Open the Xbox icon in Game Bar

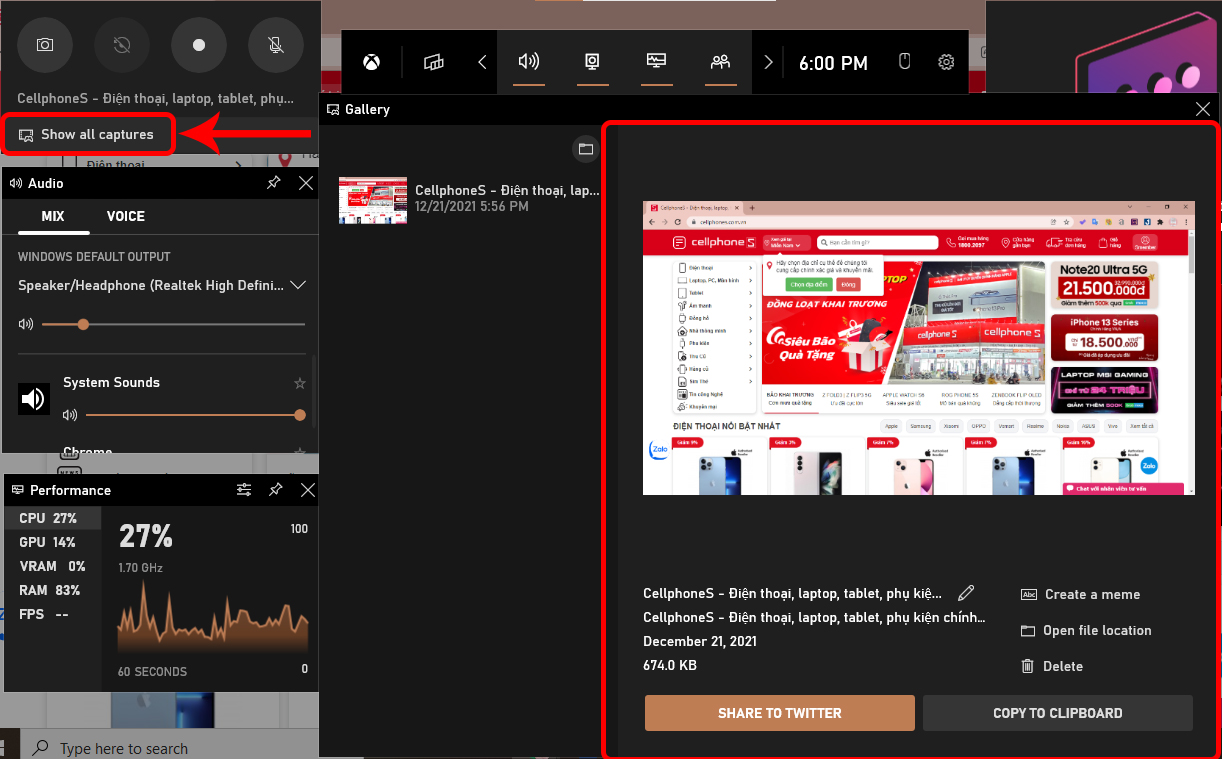[371, 62]
